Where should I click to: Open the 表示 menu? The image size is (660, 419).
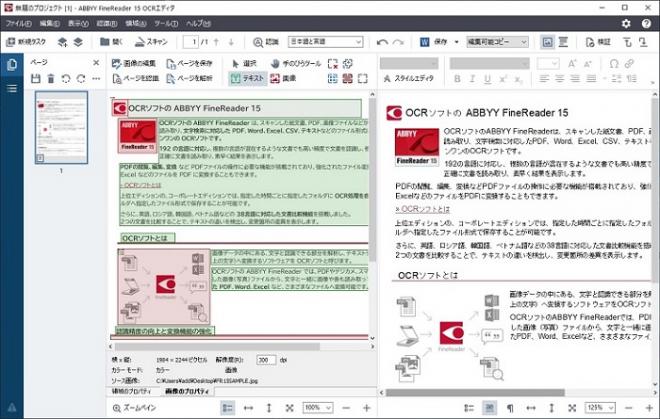coord(78,24)
